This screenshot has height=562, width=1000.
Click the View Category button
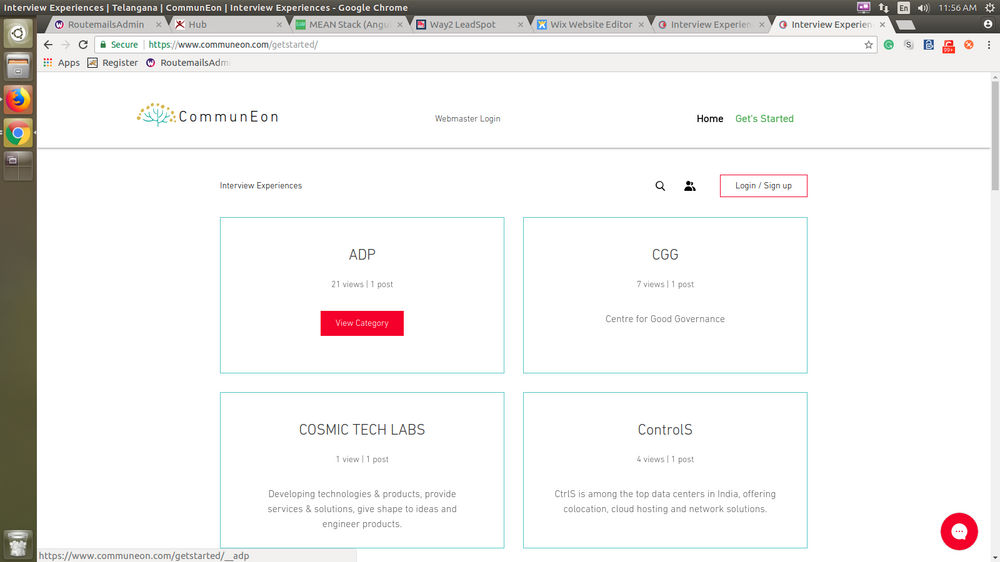point(362,323)
